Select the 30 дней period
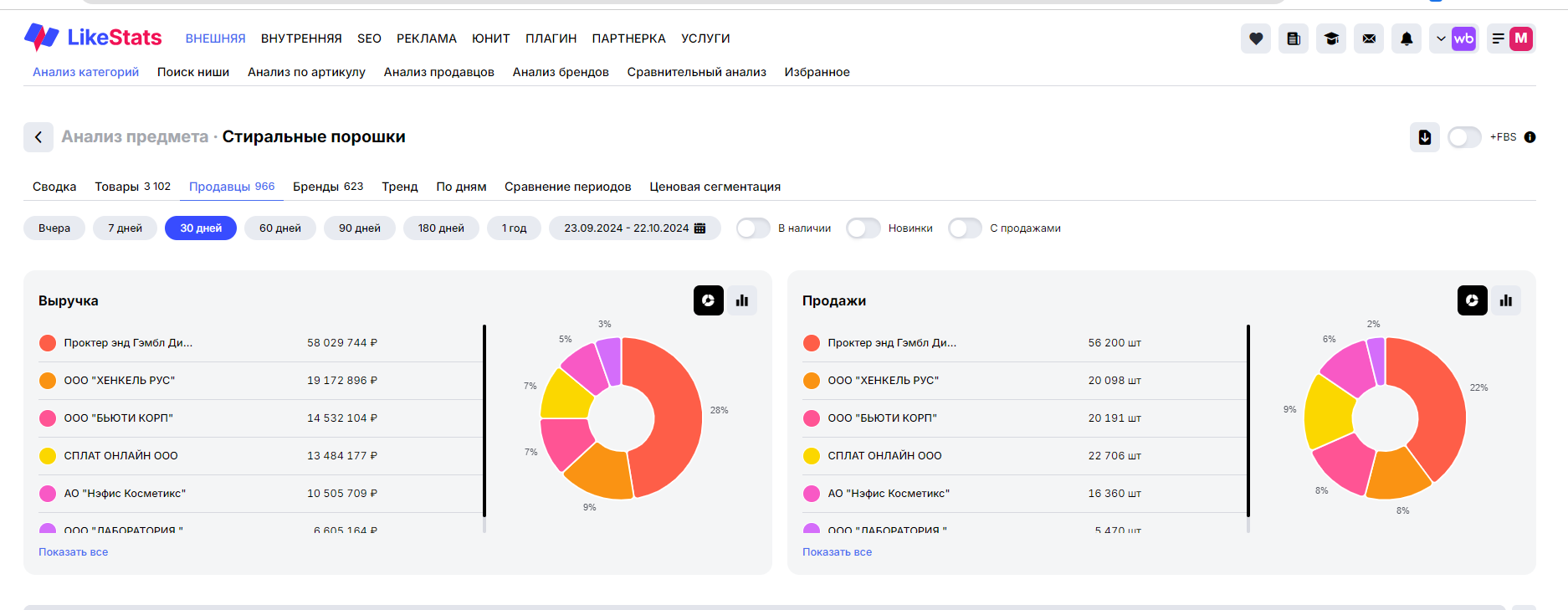 pyautogui.click(x=201, y=228)
